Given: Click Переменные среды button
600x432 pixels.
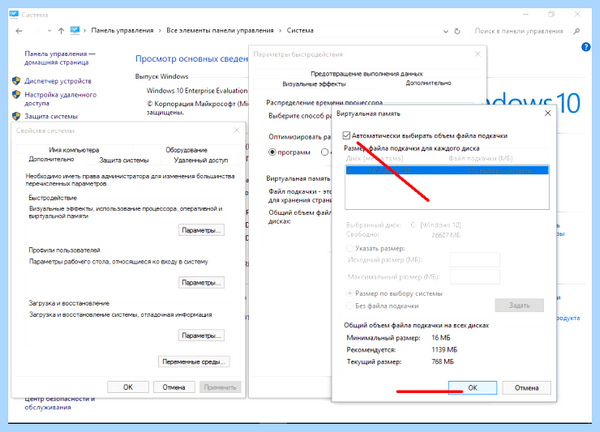Looking at the screenshot, I should (x=194, y=362).
